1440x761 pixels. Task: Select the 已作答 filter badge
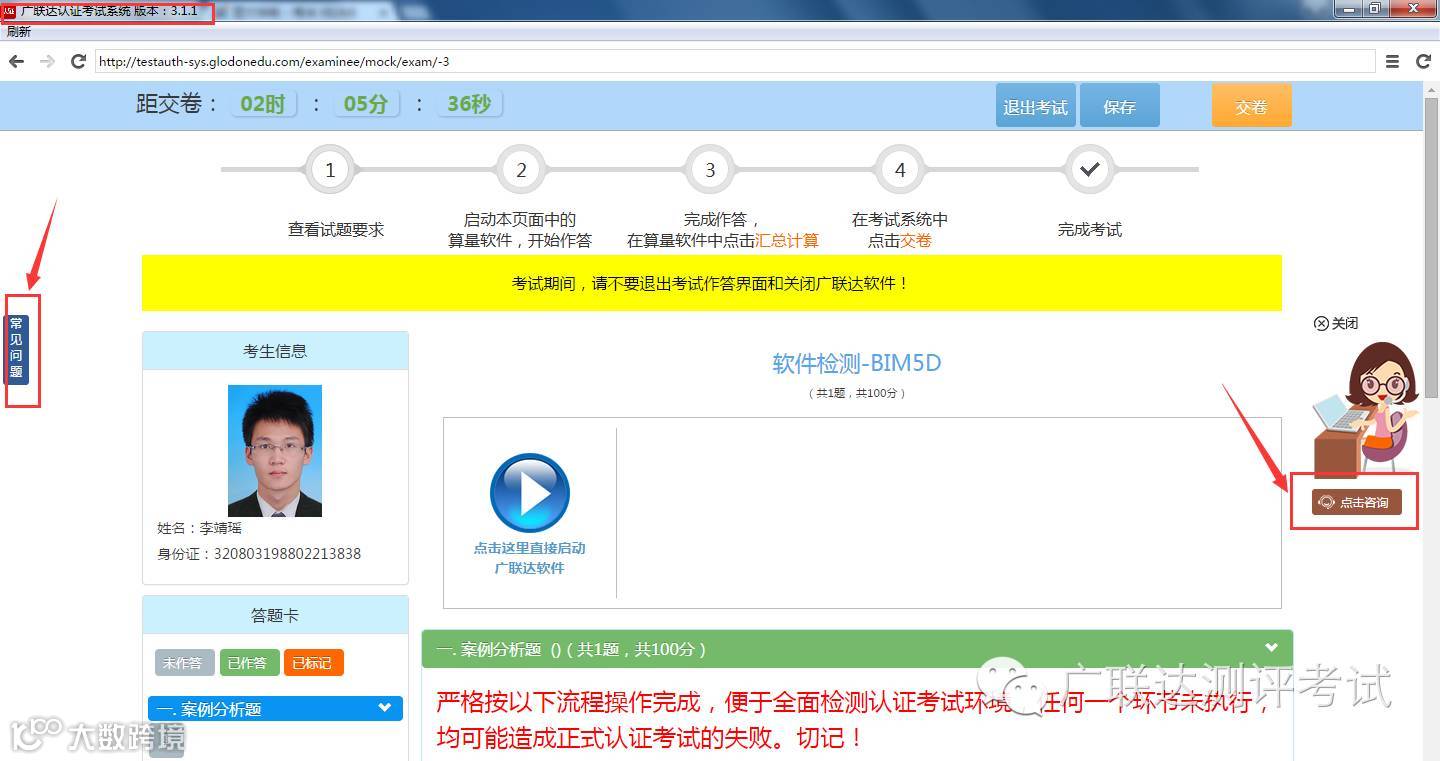(x=249, y=662)
